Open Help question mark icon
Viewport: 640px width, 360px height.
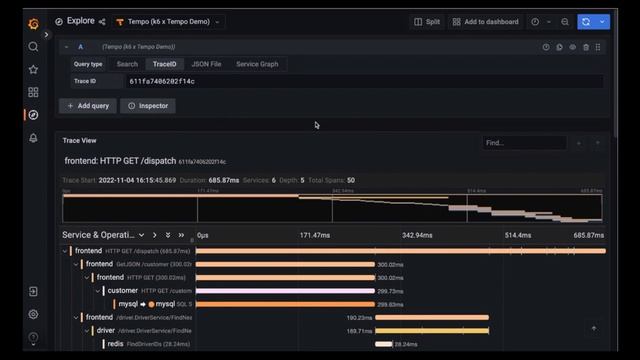tap(33, 337)
